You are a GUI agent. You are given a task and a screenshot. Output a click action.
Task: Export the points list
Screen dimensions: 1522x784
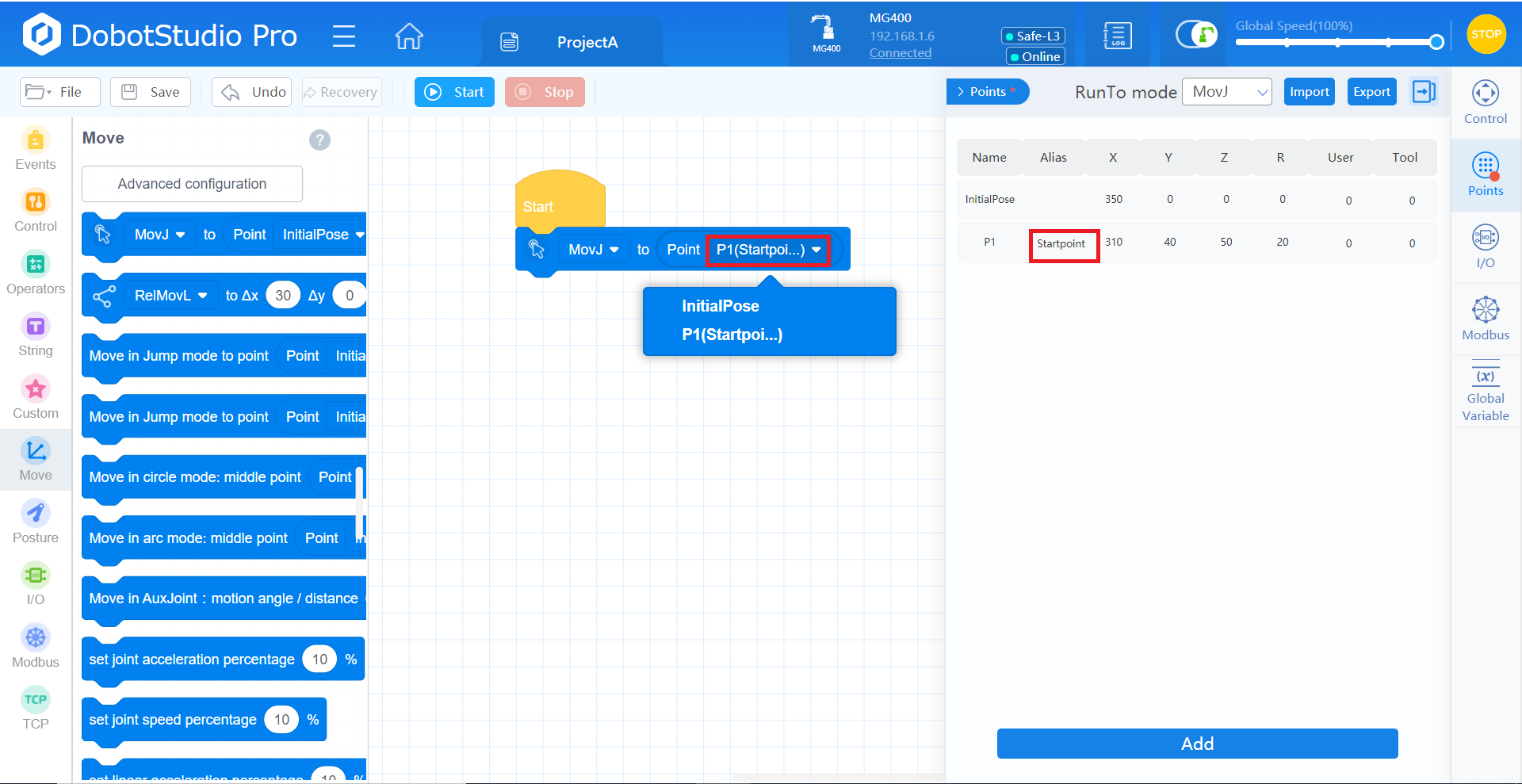(x=1371, y=91)
